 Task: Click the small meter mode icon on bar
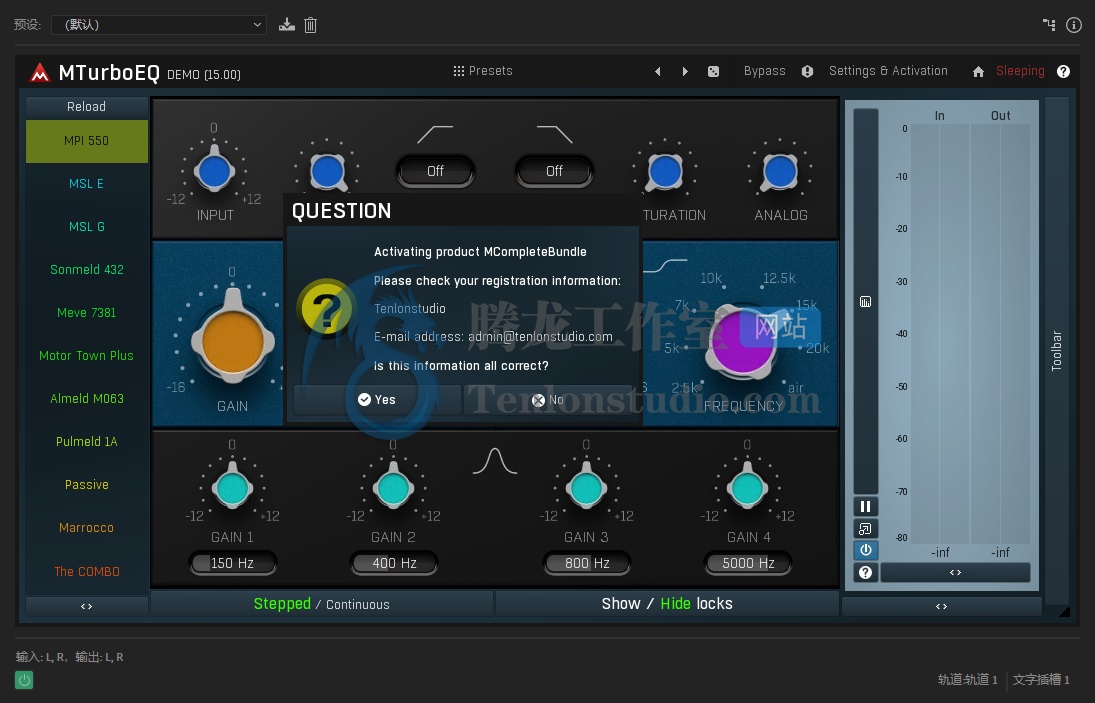pyautogui.click(x=865, y=302)
